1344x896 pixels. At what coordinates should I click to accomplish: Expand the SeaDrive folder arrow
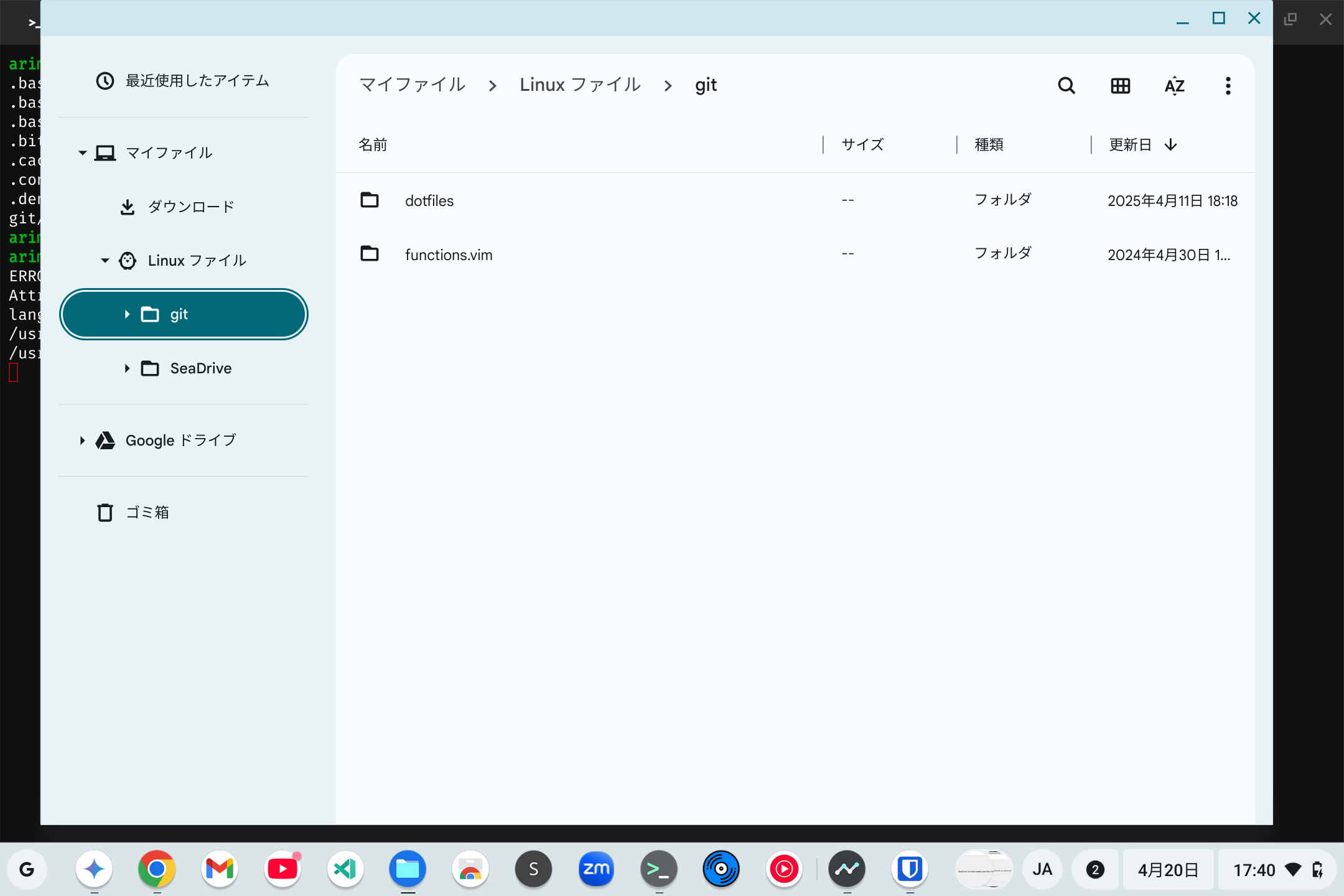[127, 368]
